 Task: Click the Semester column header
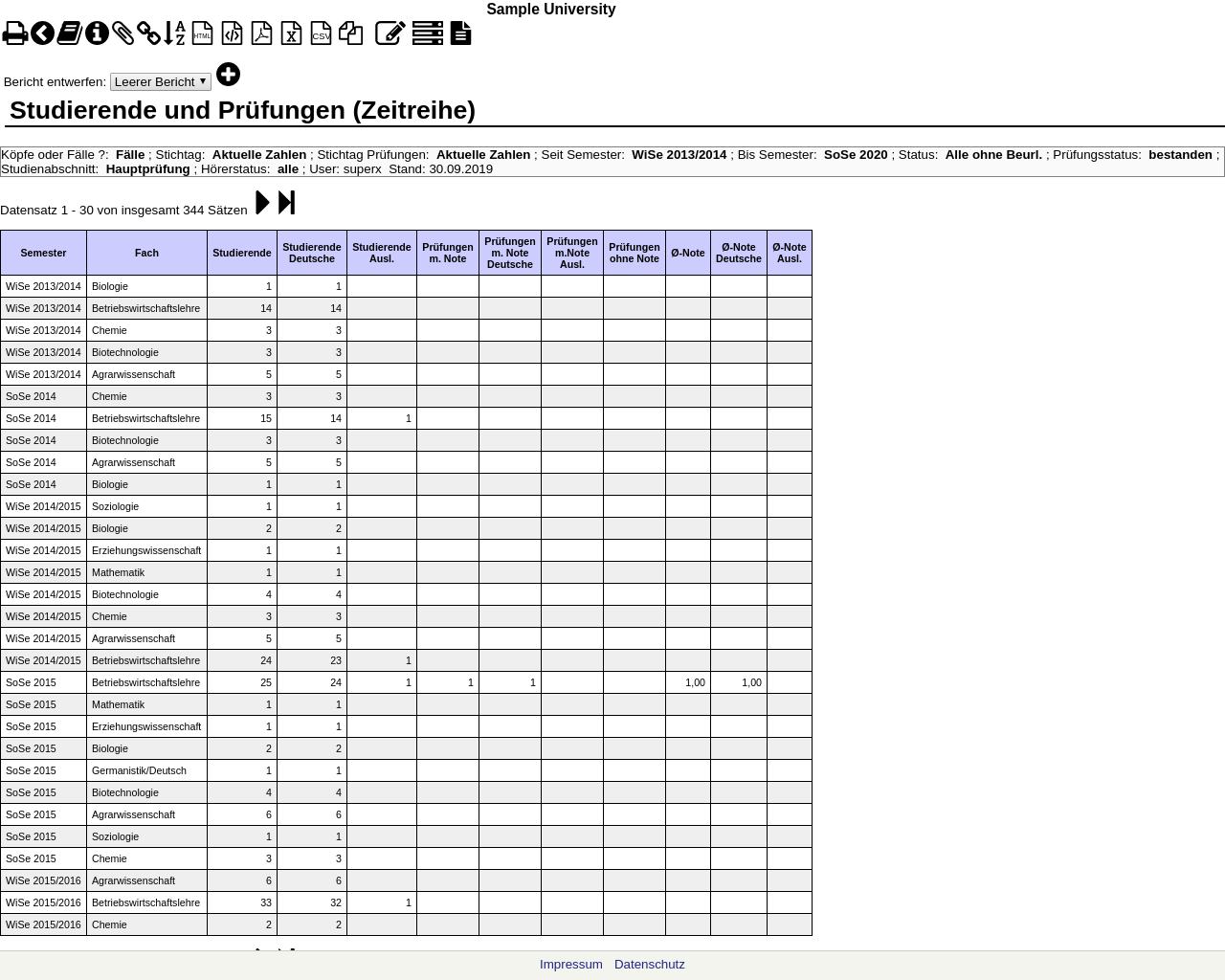[43, 253]
